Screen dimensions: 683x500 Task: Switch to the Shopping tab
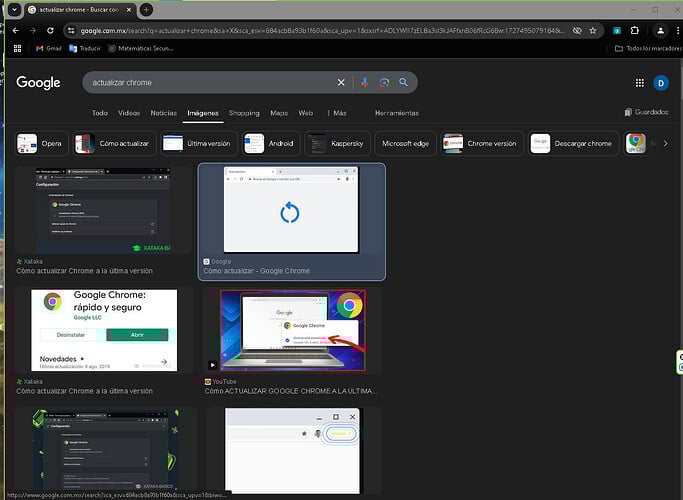(244, 113)
